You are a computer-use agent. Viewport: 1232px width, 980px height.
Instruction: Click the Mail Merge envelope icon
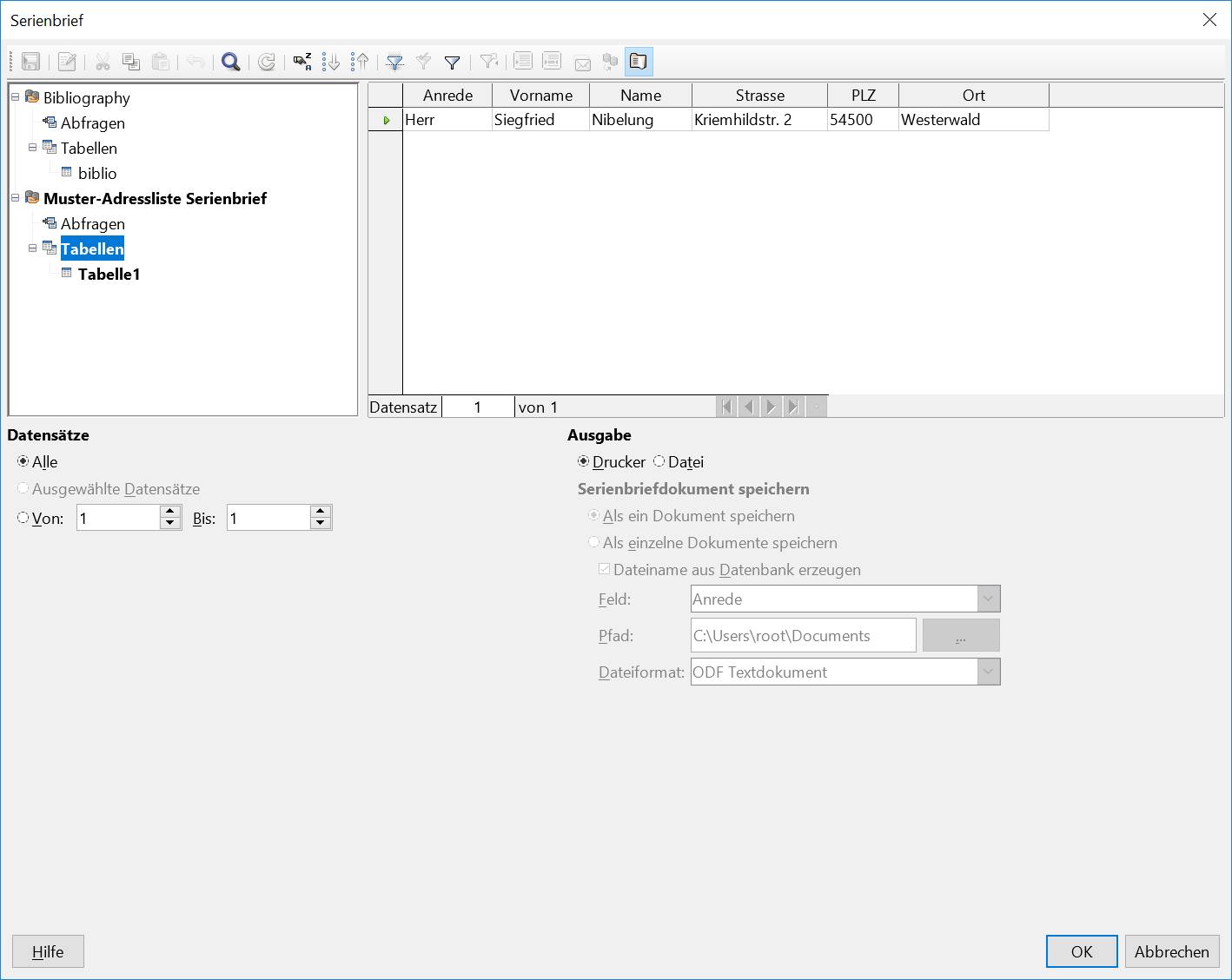[x=582, y=62]
